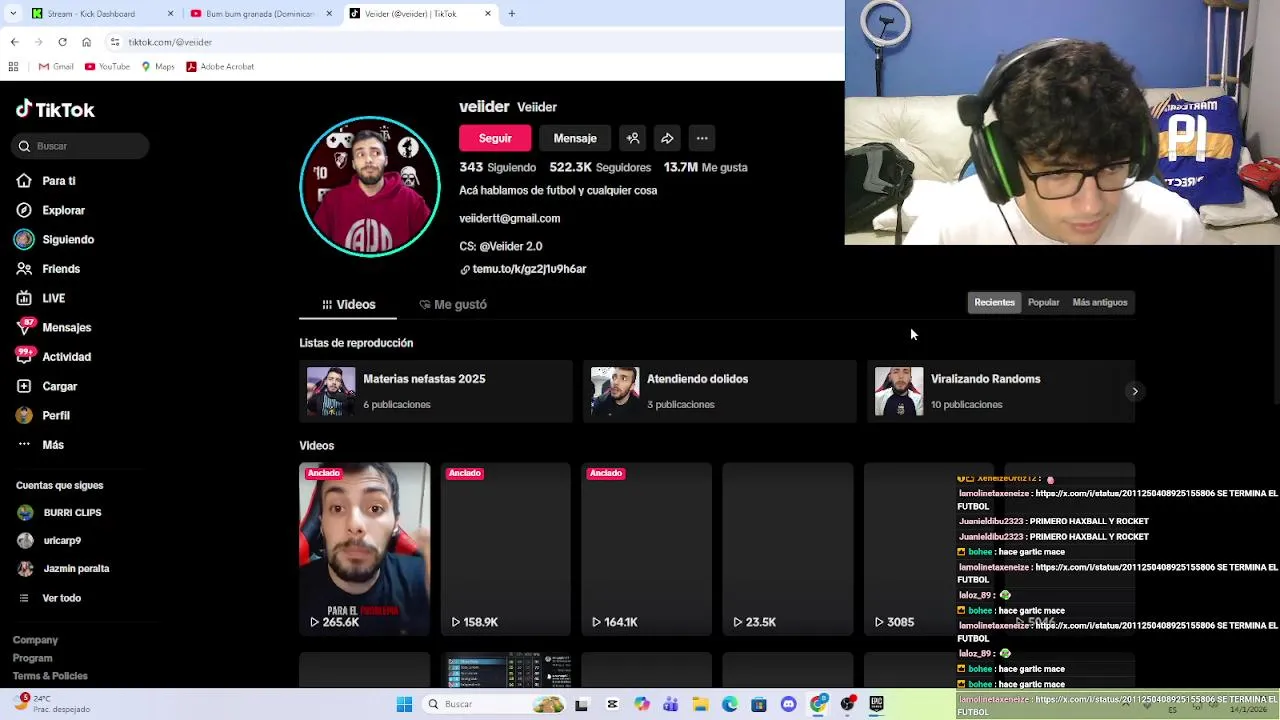Open the 522.3K Seguidores list
This screenshot has height=720, width=1280.
click(600, 167)
